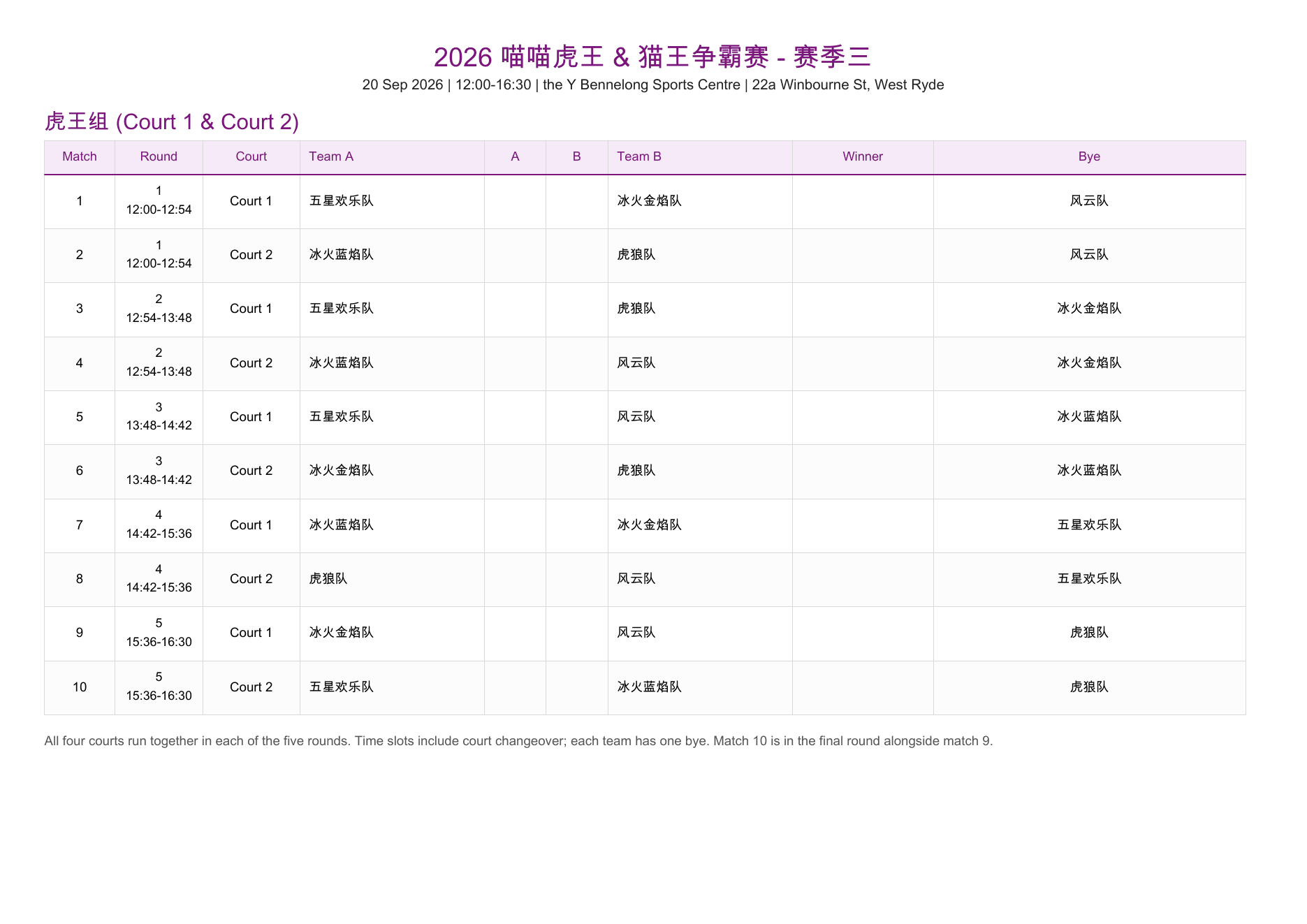Click the Bye column header
Viewport: 1307px width, 924px height.
click(x=1089, y=156)
